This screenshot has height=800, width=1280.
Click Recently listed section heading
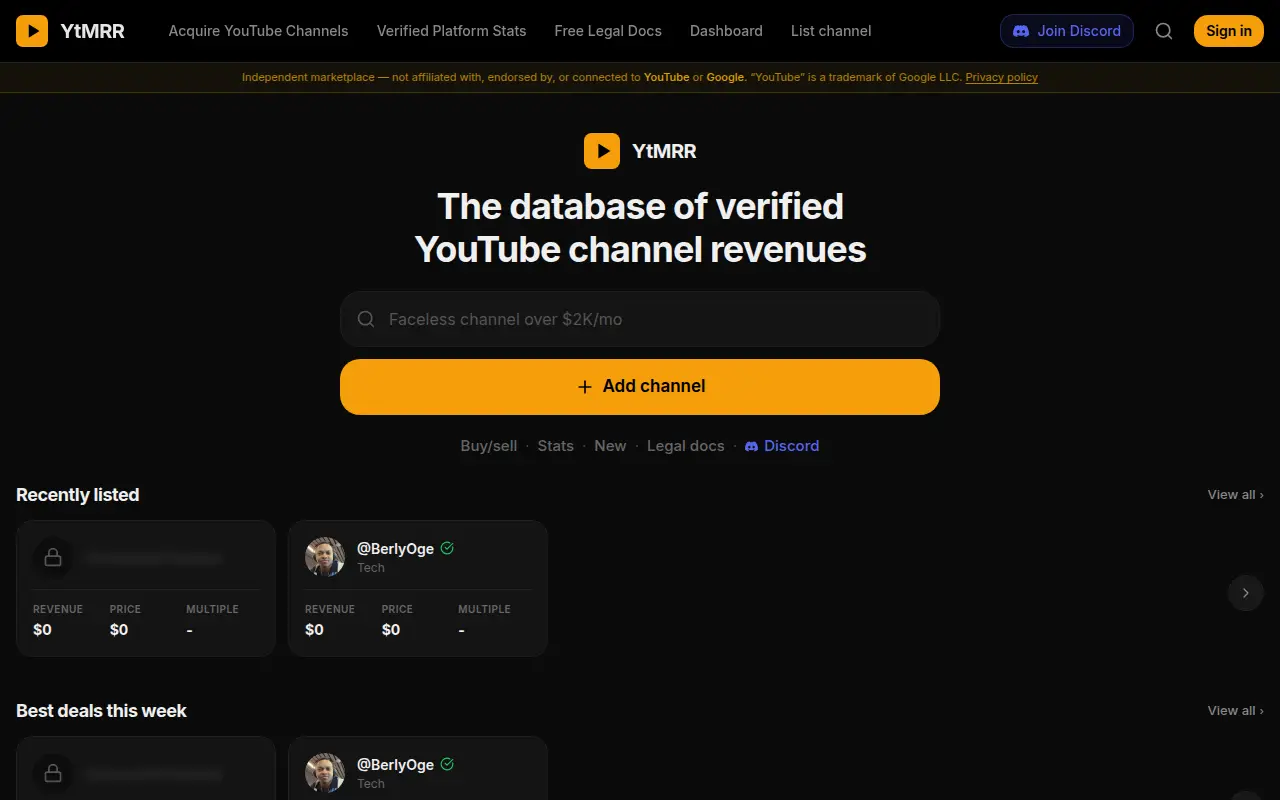tap(78, 495)
